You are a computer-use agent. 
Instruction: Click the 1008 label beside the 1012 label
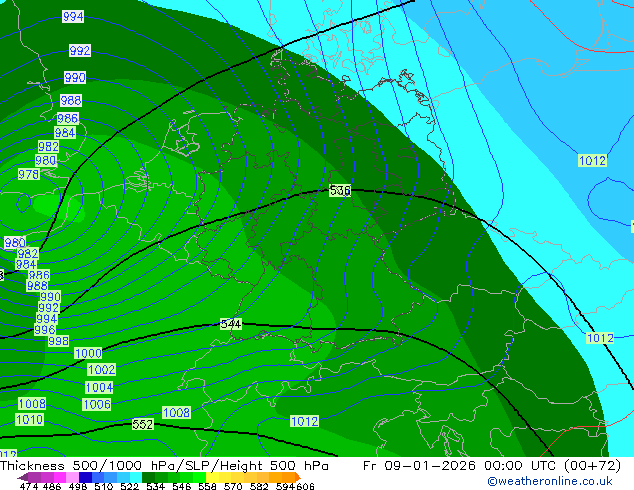(x=176, y=412)
